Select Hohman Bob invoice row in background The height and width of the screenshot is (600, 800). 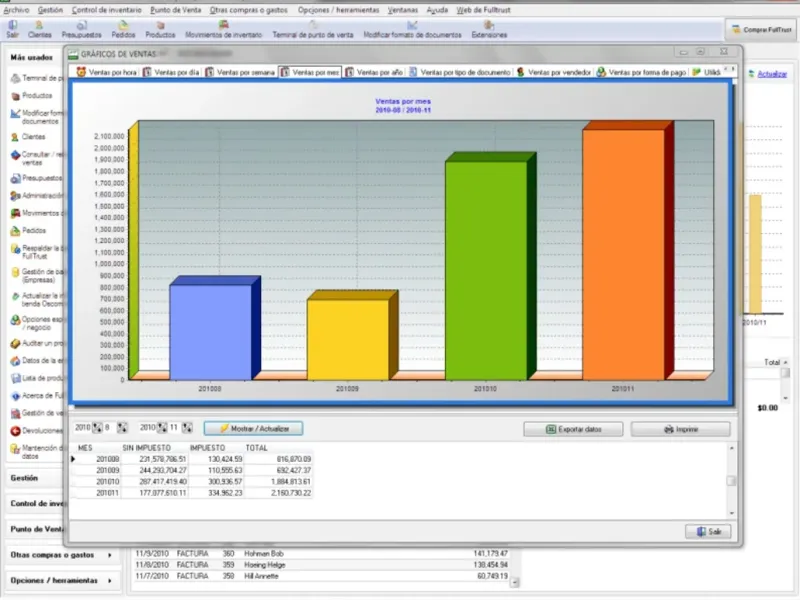point(321,554)
